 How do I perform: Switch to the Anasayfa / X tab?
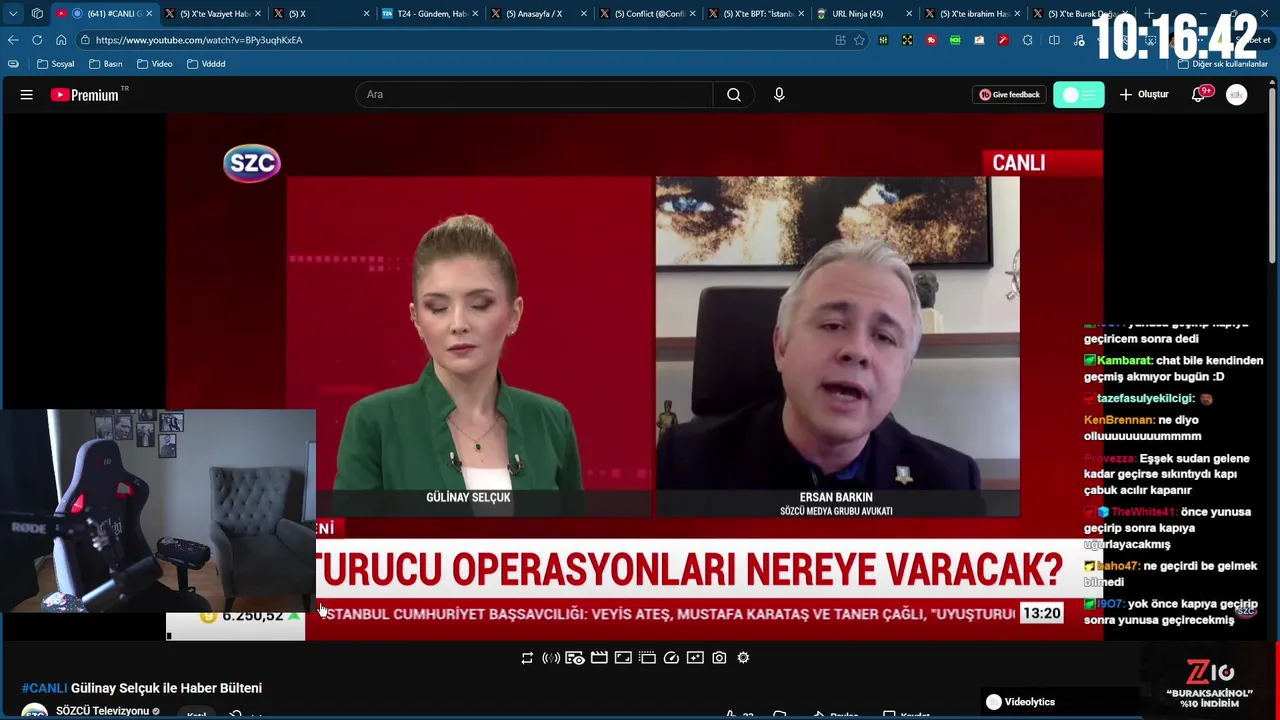[x=540, y=14]
